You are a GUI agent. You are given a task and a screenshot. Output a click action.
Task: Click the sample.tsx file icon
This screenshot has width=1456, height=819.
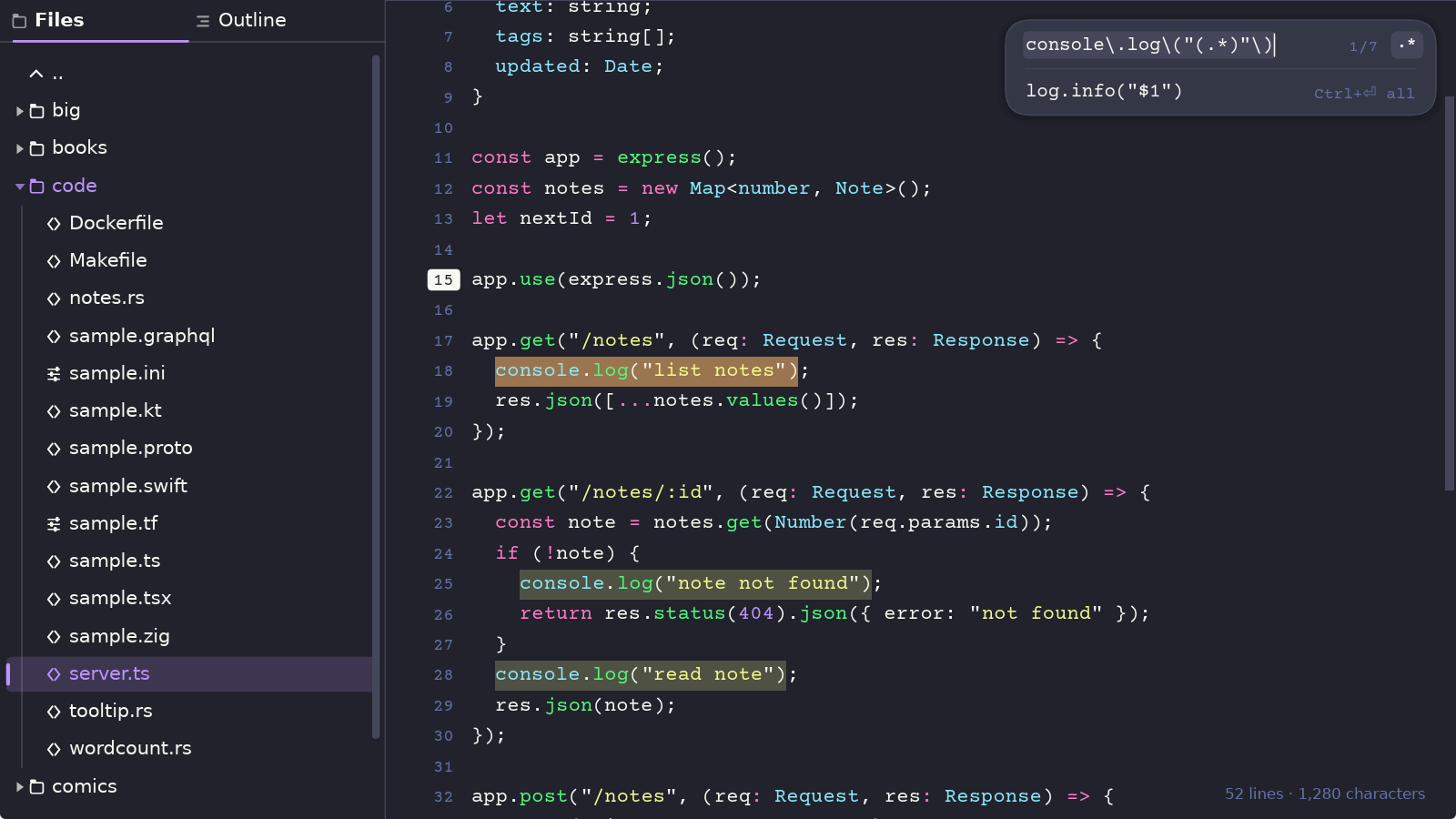tap(54, 599)
